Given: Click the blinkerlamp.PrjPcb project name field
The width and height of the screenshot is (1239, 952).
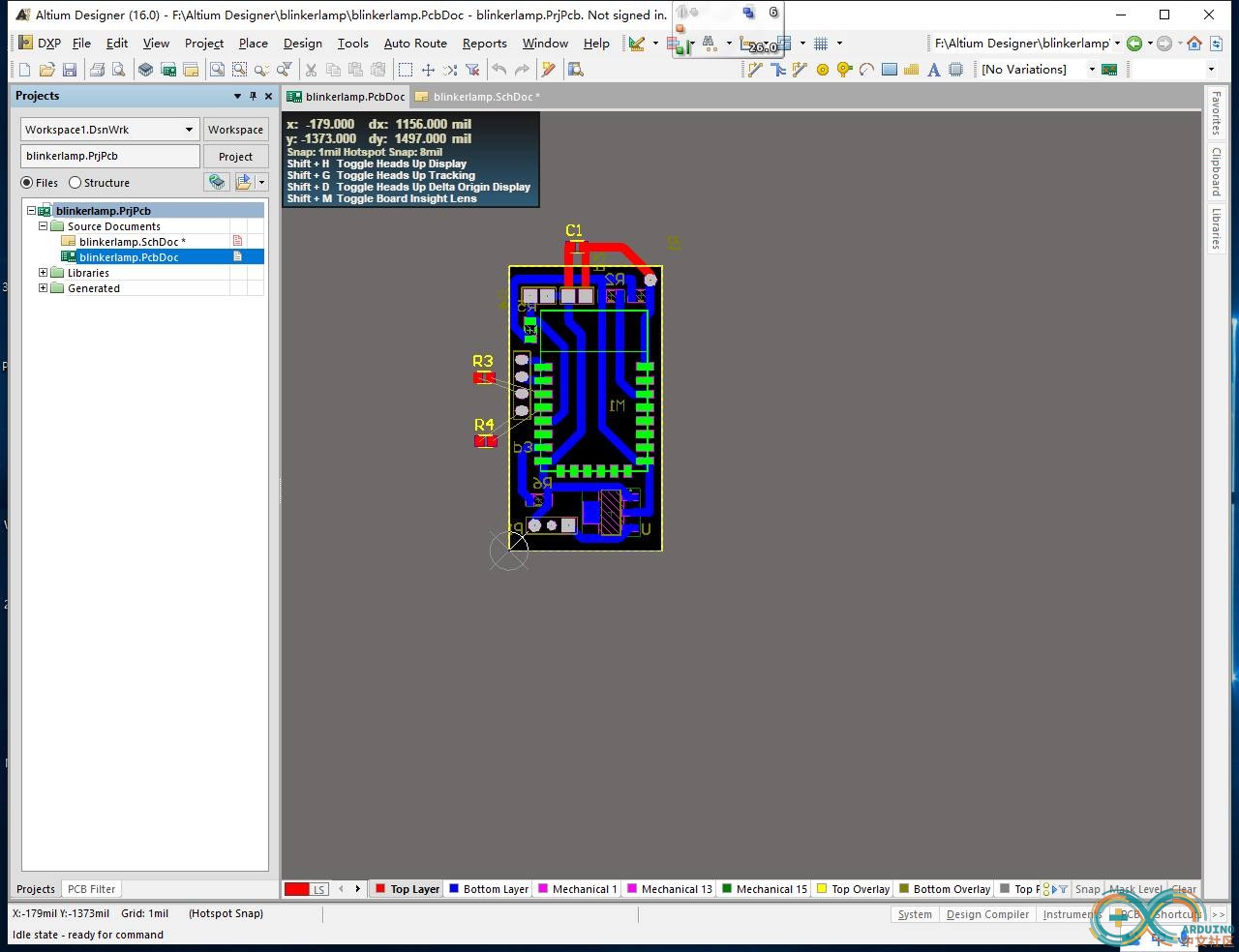Looking at the screenshot, I should click(110, 157).
